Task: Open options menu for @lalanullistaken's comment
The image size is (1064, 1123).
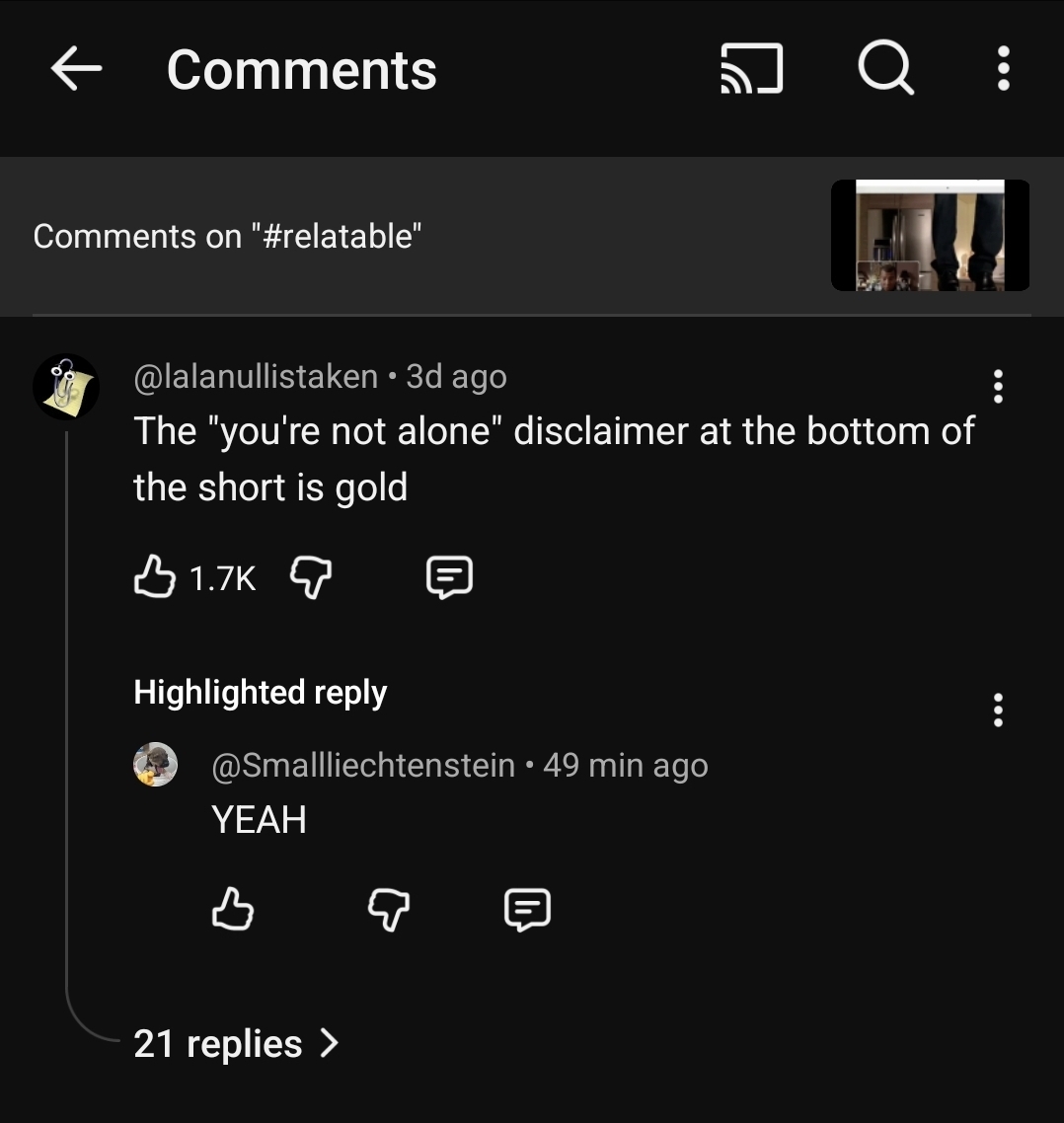Action: click(999, 387)
